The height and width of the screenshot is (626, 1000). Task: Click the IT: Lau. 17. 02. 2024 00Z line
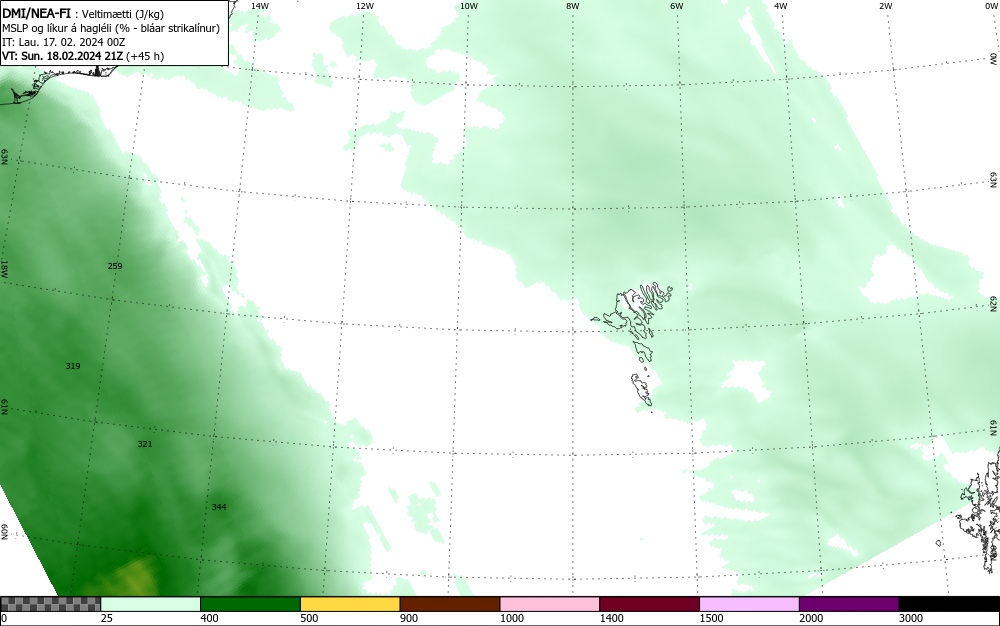(x=64, y=42)
